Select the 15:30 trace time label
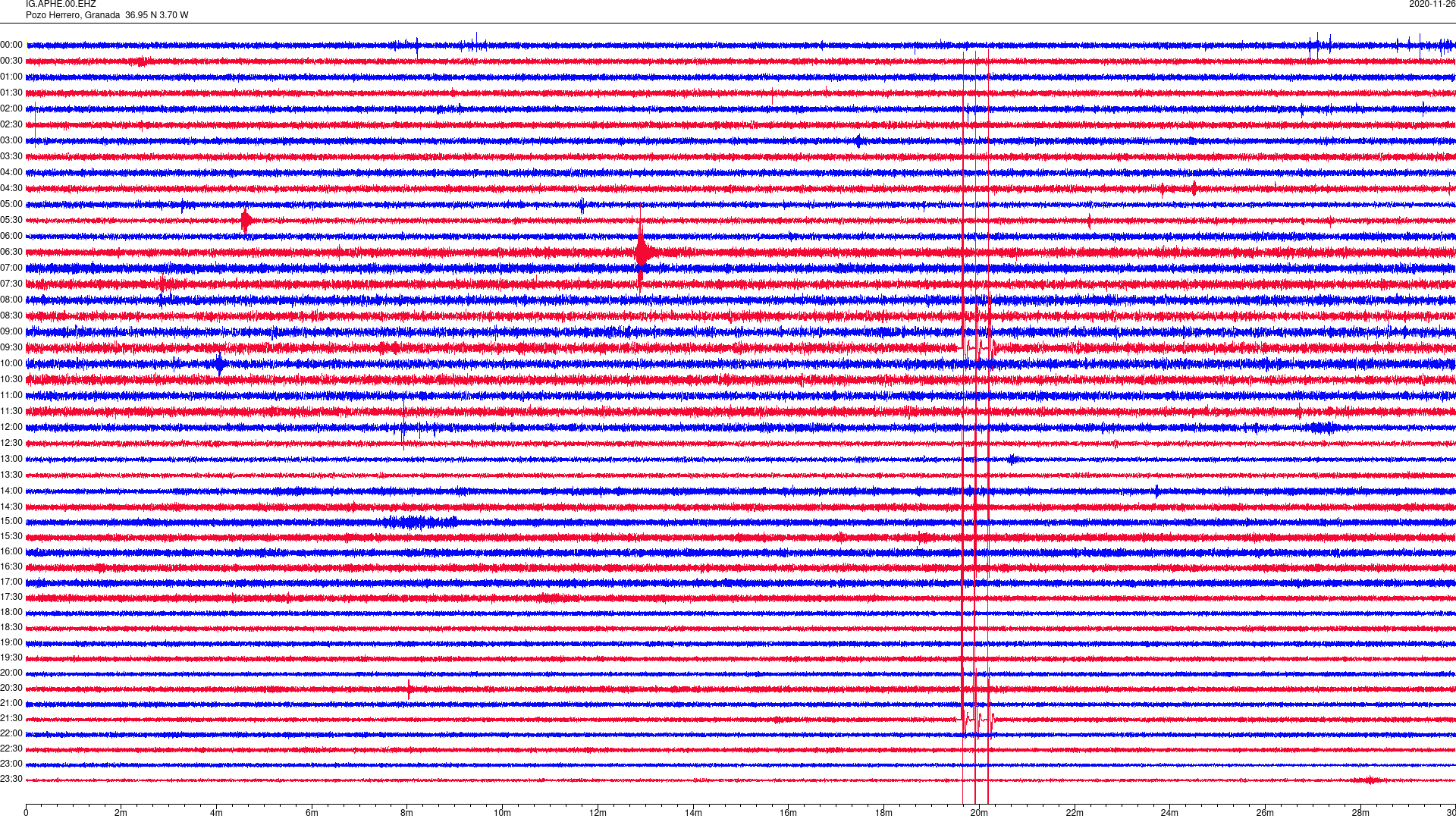 tap(11, 536)
